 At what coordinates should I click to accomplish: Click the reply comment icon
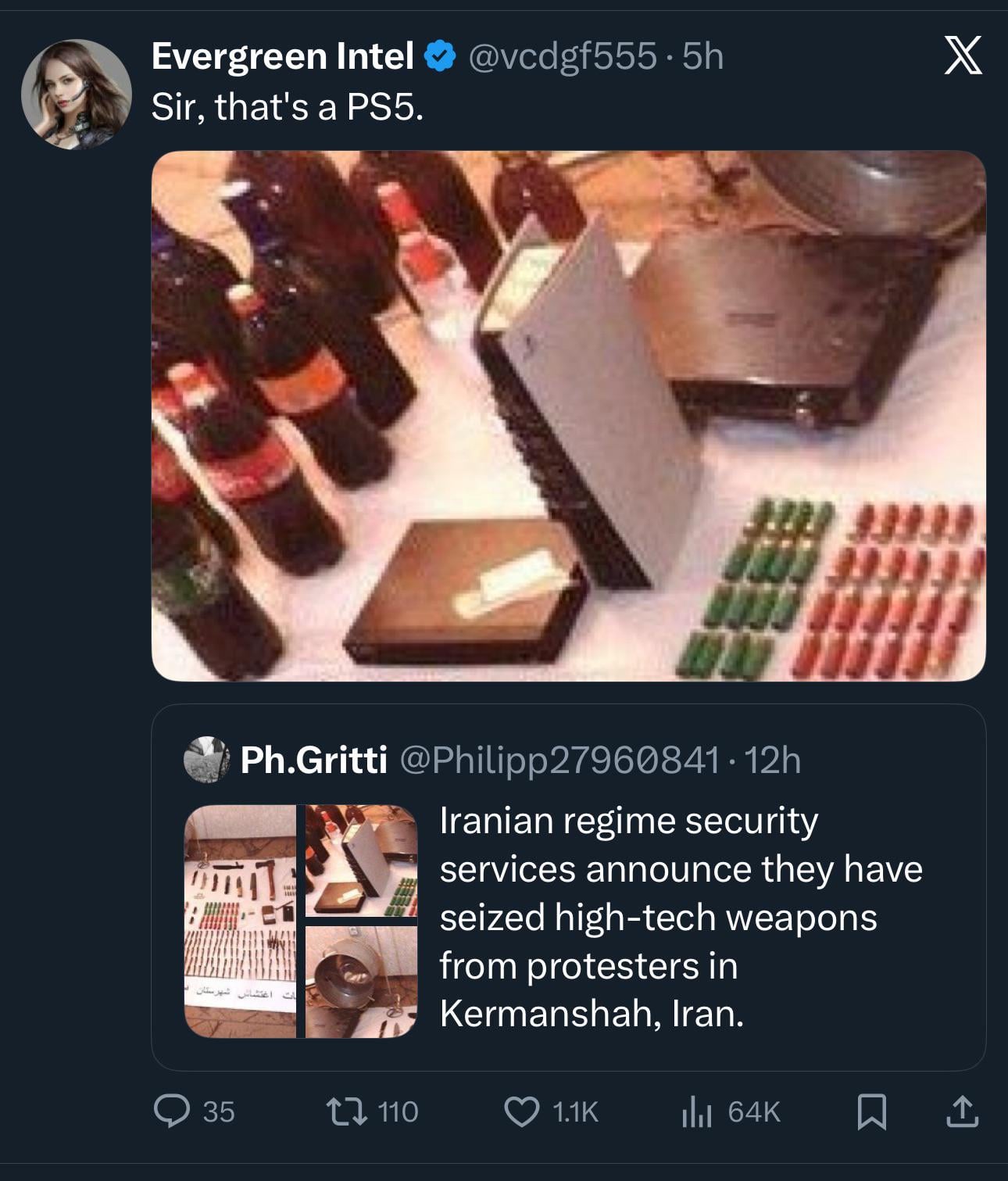tap(172, 1111)
